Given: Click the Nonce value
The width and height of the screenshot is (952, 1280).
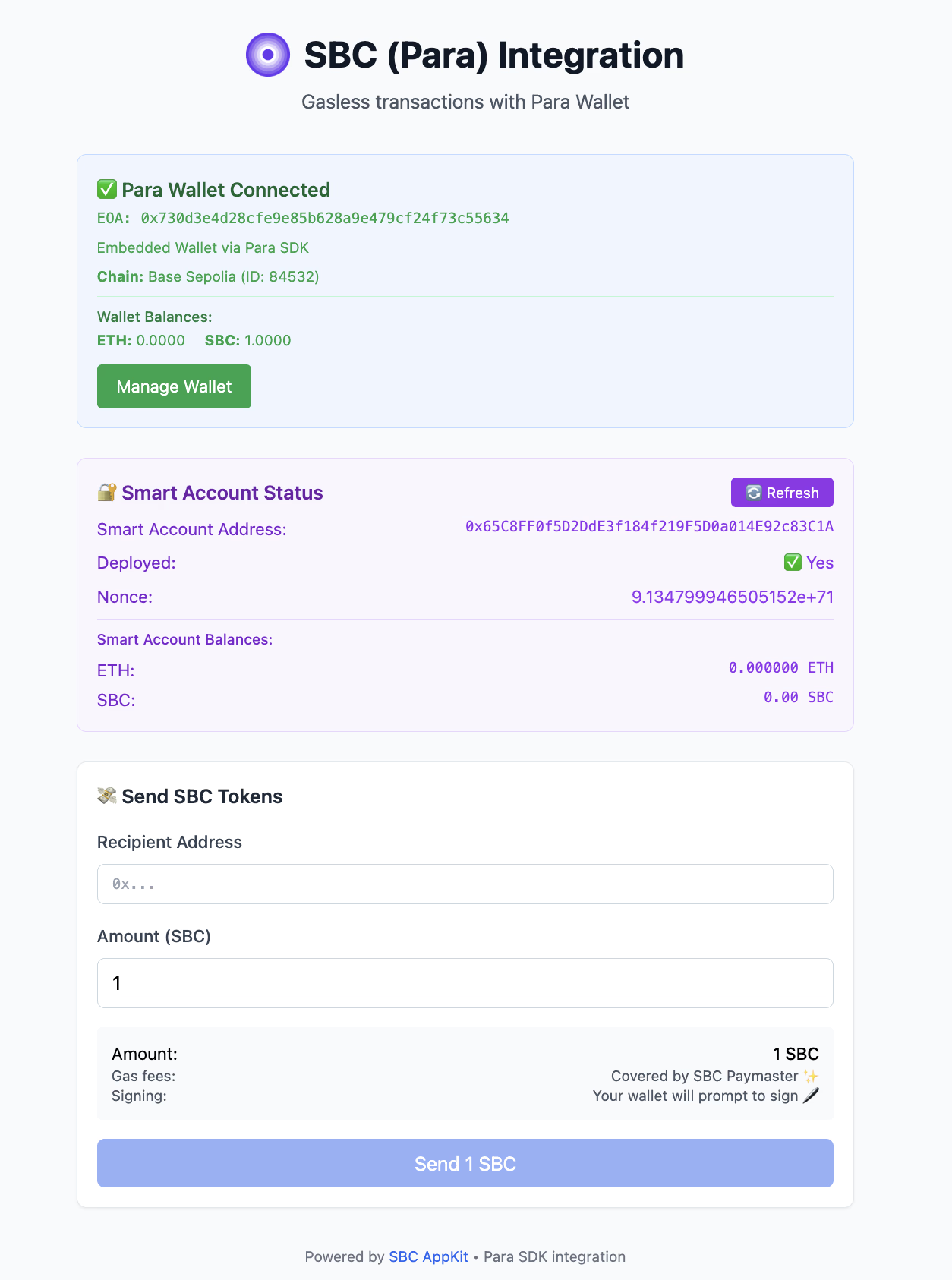Looking at the screenshot, I should 732,597.
